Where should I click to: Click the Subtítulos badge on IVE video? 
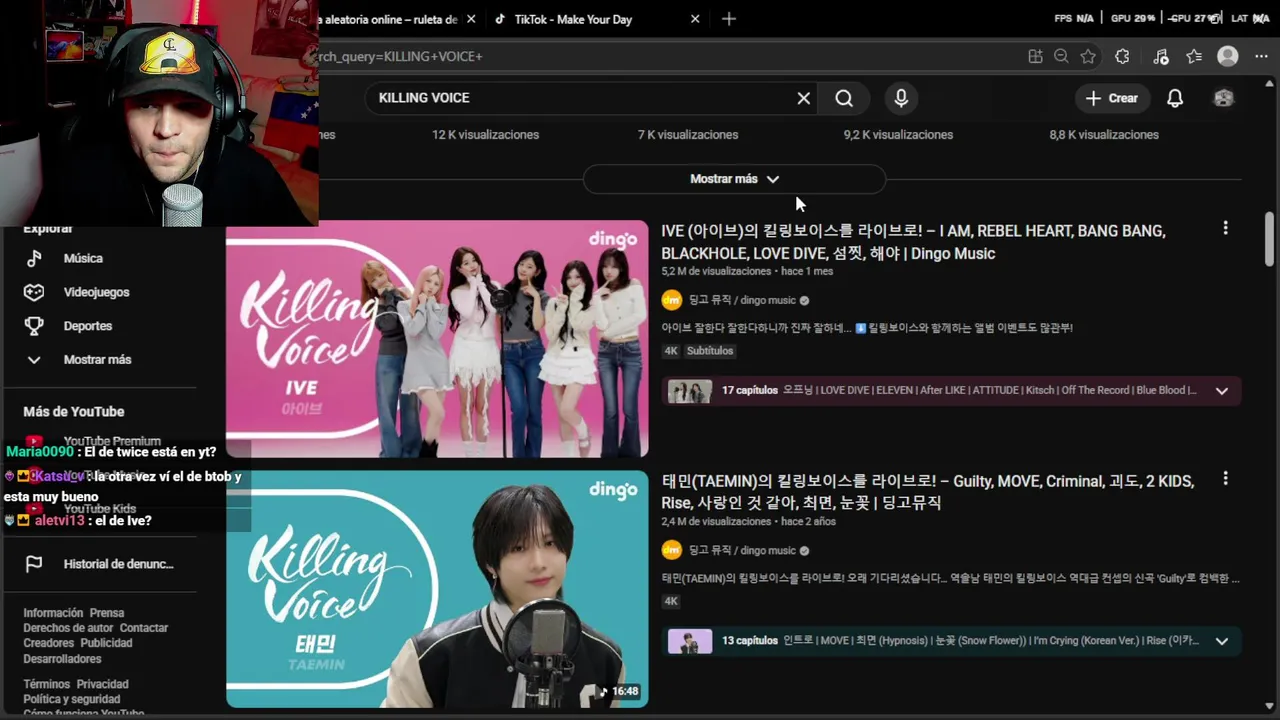[x=710, y=351]
